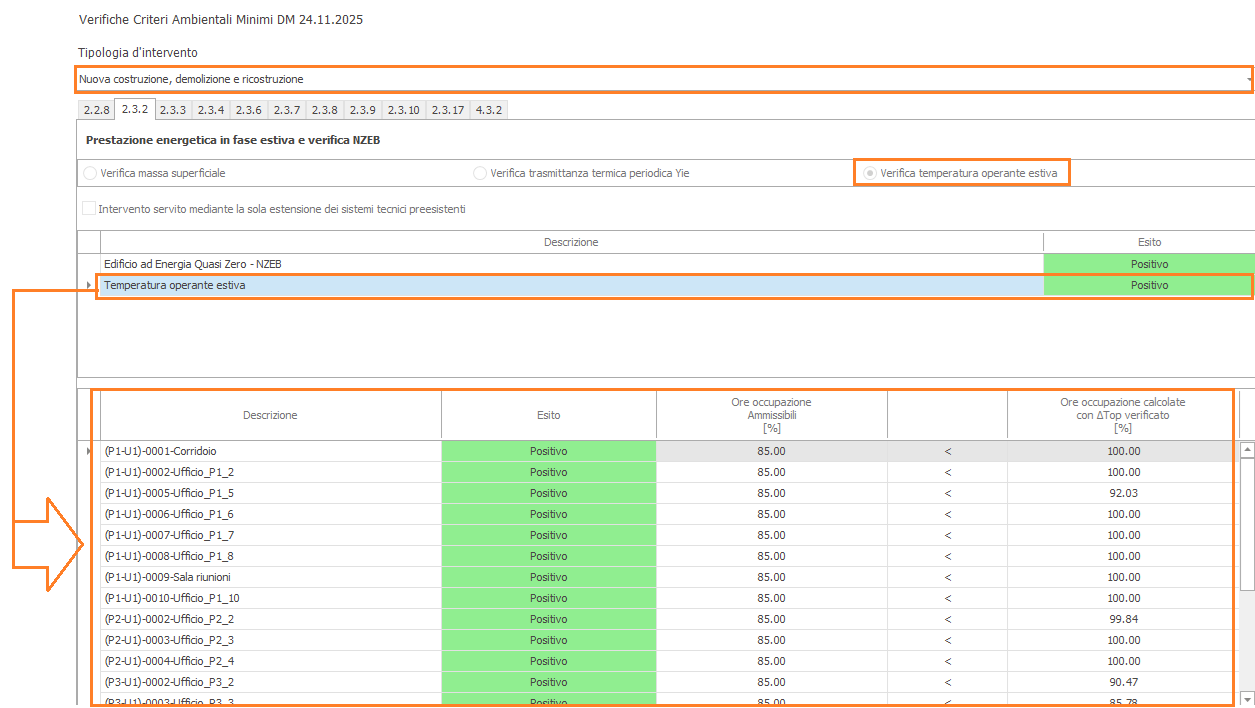Enable Intervento servito mediante sola estensione checkbox
The image size is (1255, 708).
click(90, 209)
